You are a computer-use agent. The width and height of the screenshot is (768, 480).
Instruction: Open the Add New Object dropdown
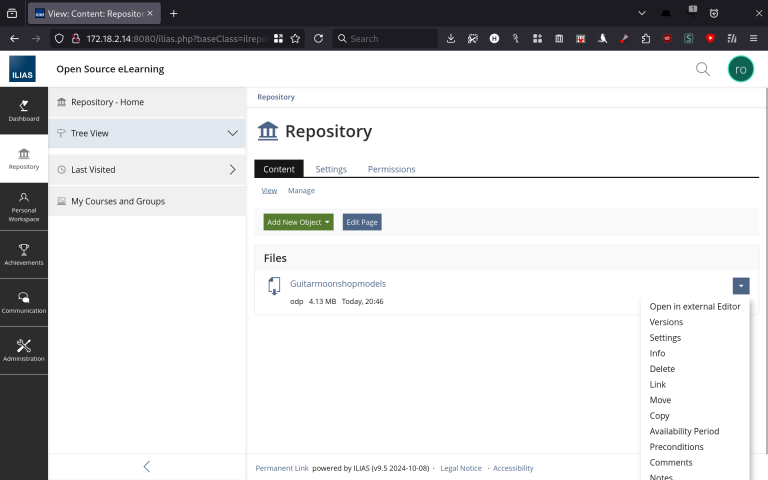298,222
